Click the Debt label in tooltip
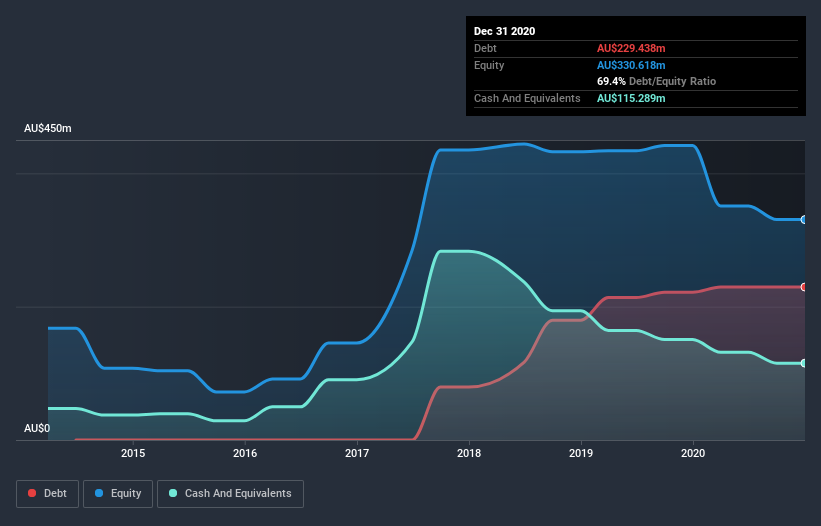 tap(485, 48)
